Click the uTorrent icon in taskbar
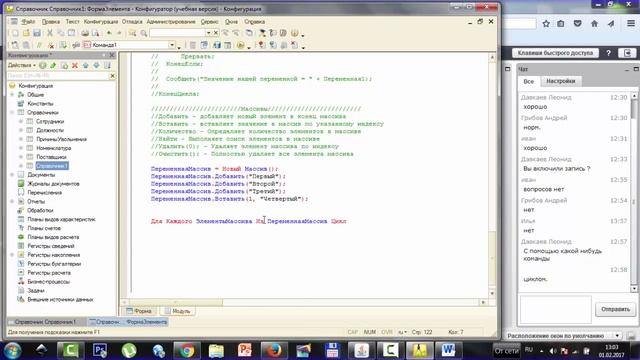 (x=129, y=351)
